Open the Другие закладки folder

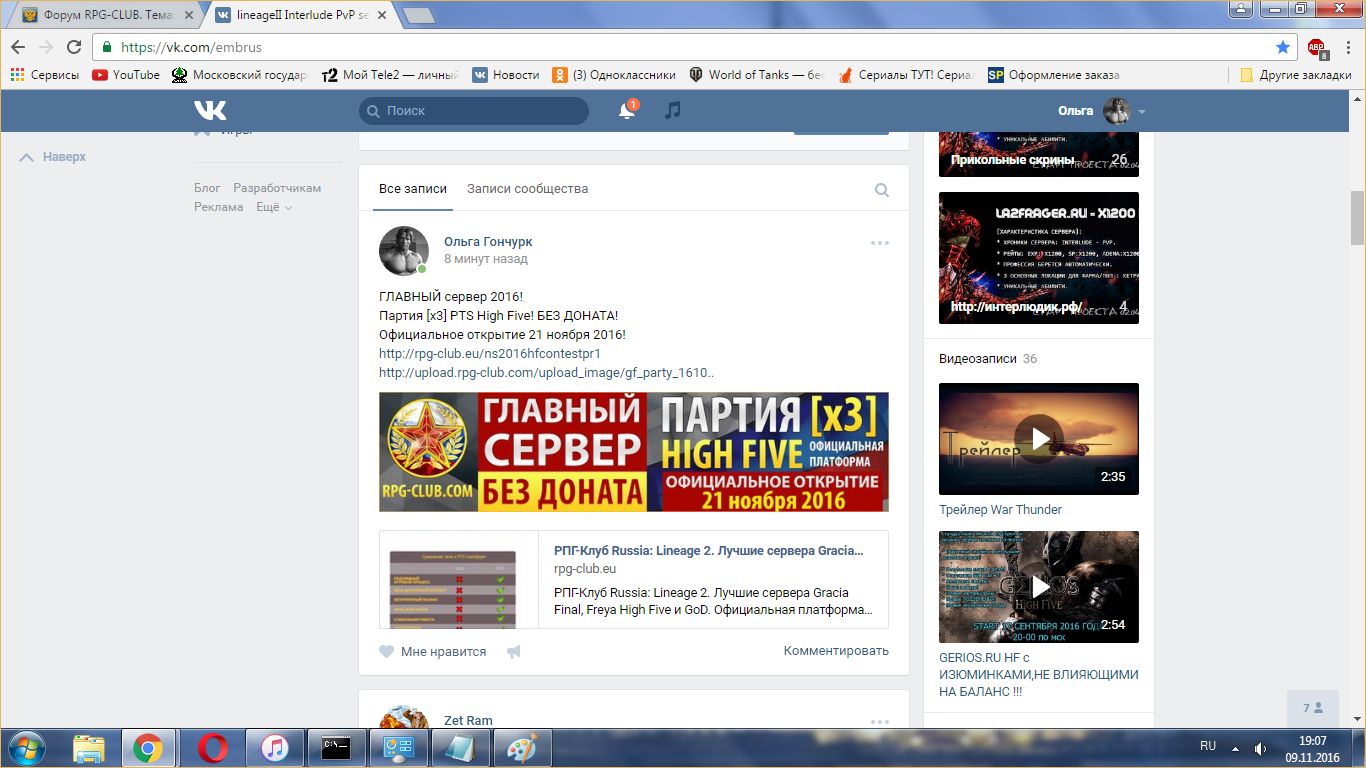(1295, 75)
